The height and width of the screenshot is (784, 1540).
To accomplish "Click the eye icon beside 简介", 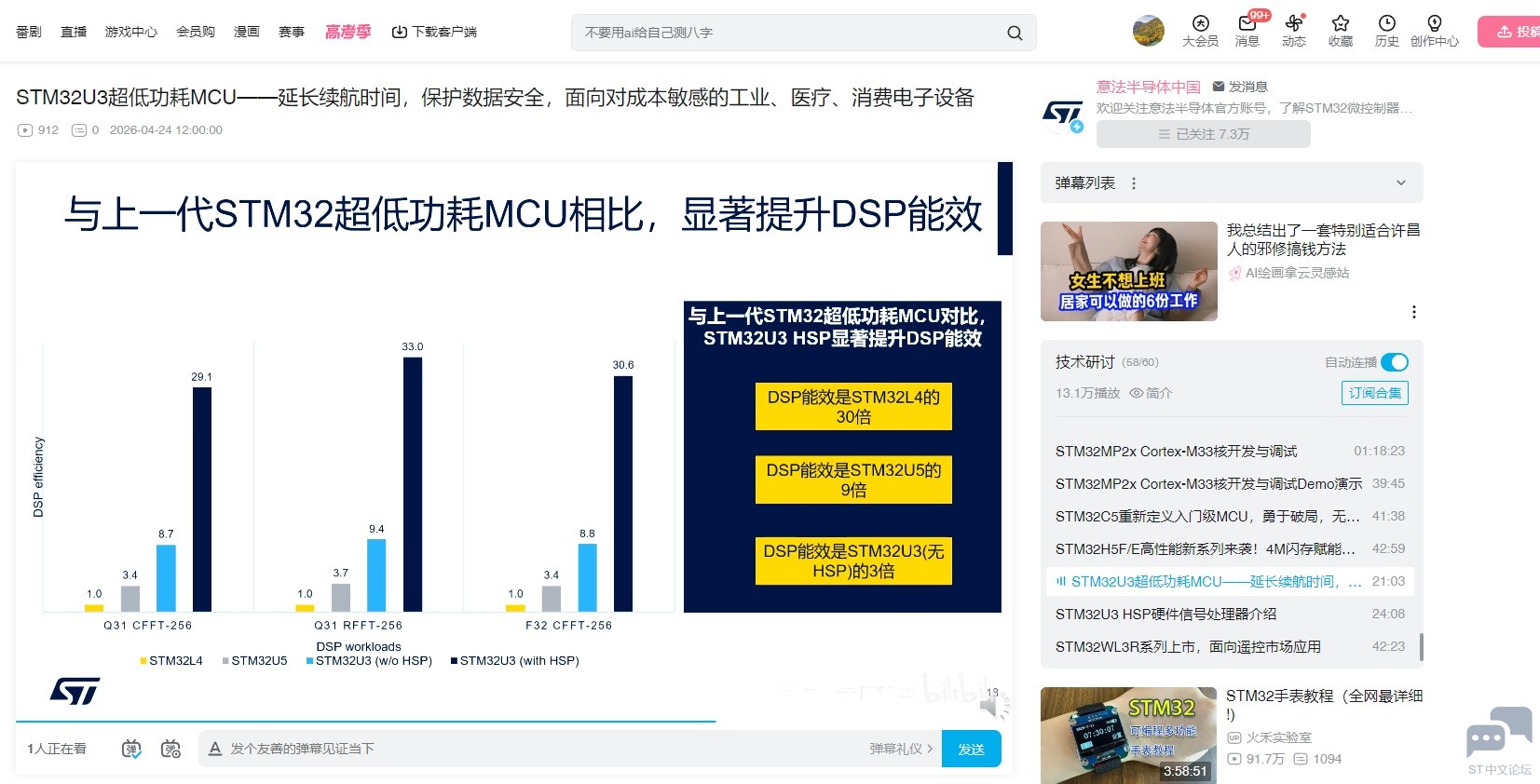I will (1137, 393).
